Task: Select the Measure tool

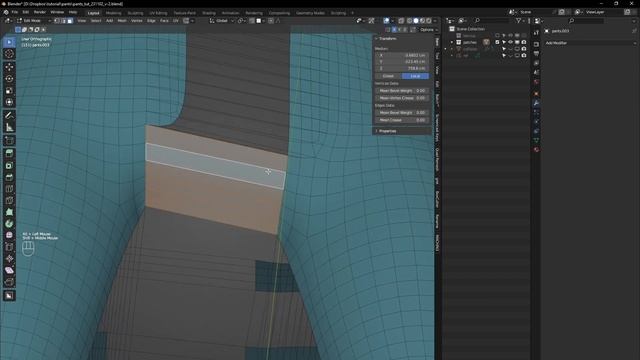Action: click(9, 127)
